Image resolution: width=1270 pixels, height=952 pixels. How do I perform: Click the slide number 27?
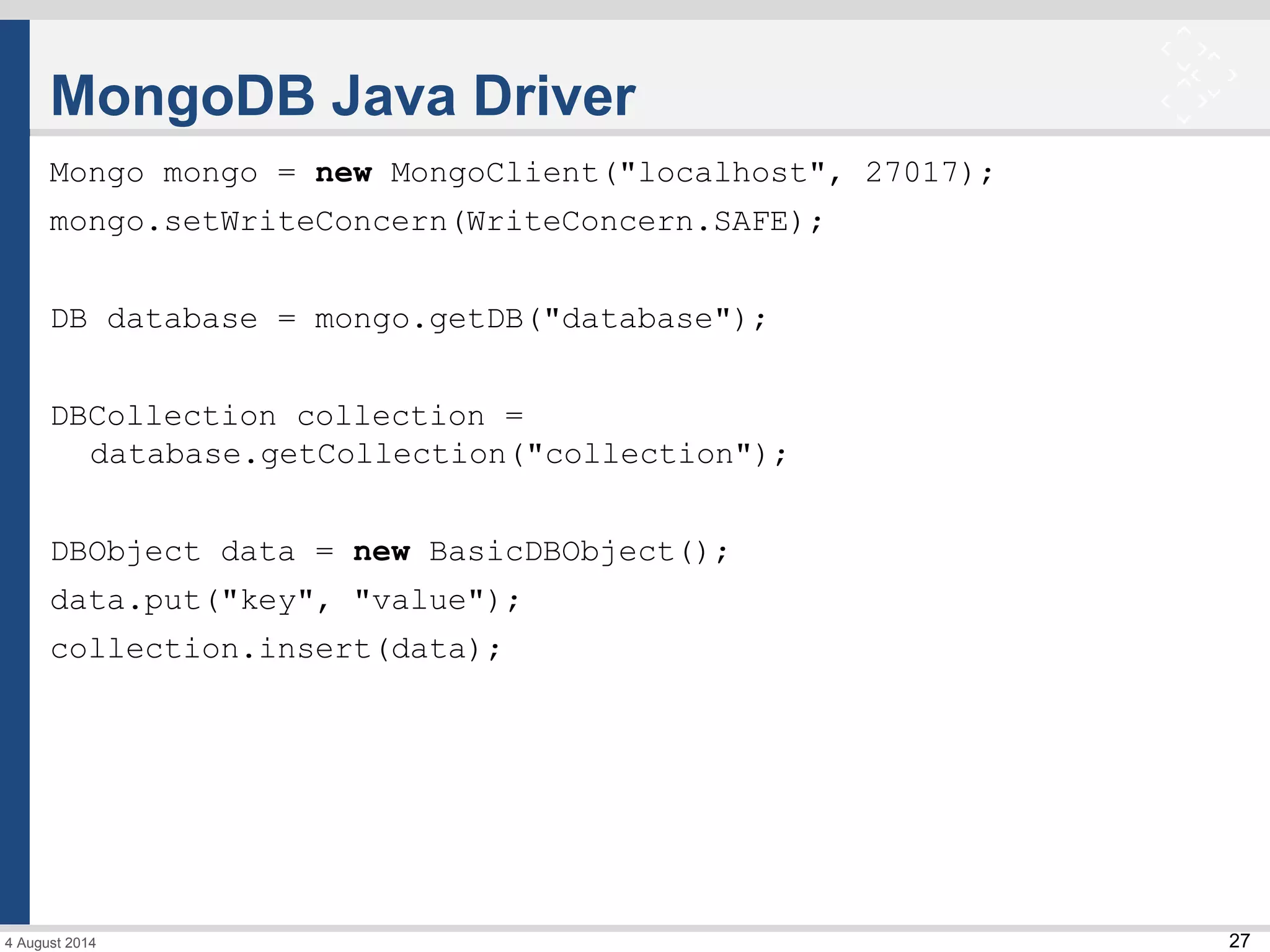click(x=1239, y=941)
